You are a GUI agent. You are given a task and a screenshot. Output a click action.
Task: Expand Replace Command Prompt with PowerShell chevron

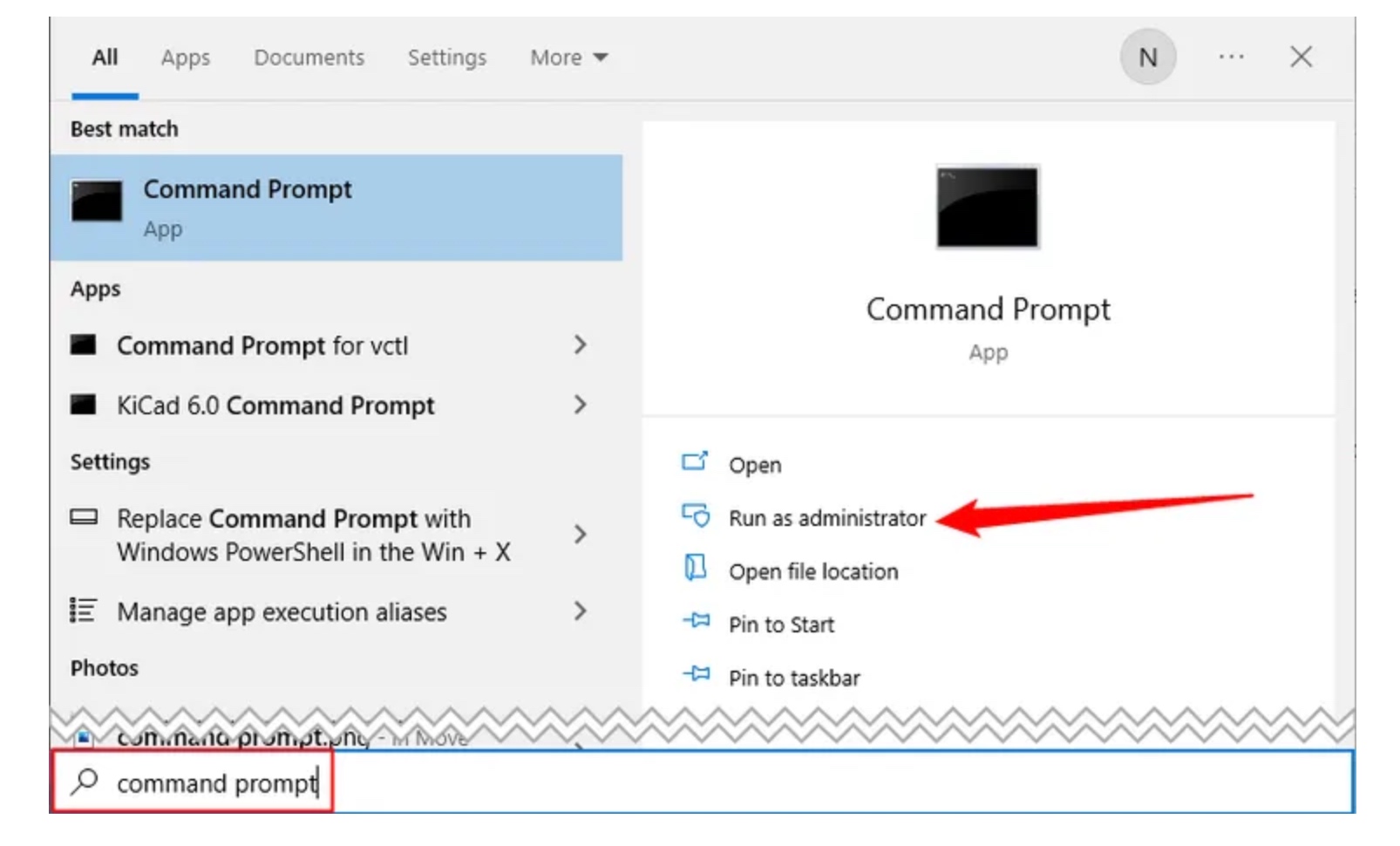tap(580, 535)
